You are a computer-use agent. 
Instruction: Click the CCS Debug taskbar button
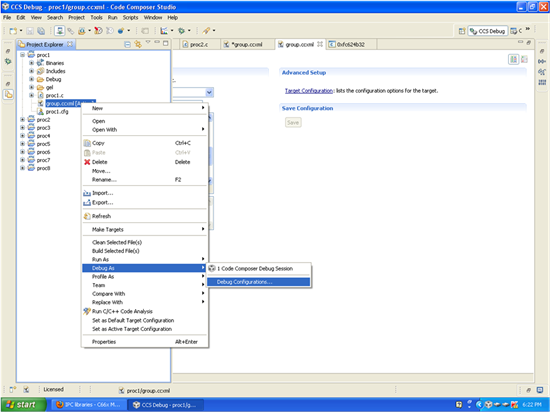click(165, 405)
